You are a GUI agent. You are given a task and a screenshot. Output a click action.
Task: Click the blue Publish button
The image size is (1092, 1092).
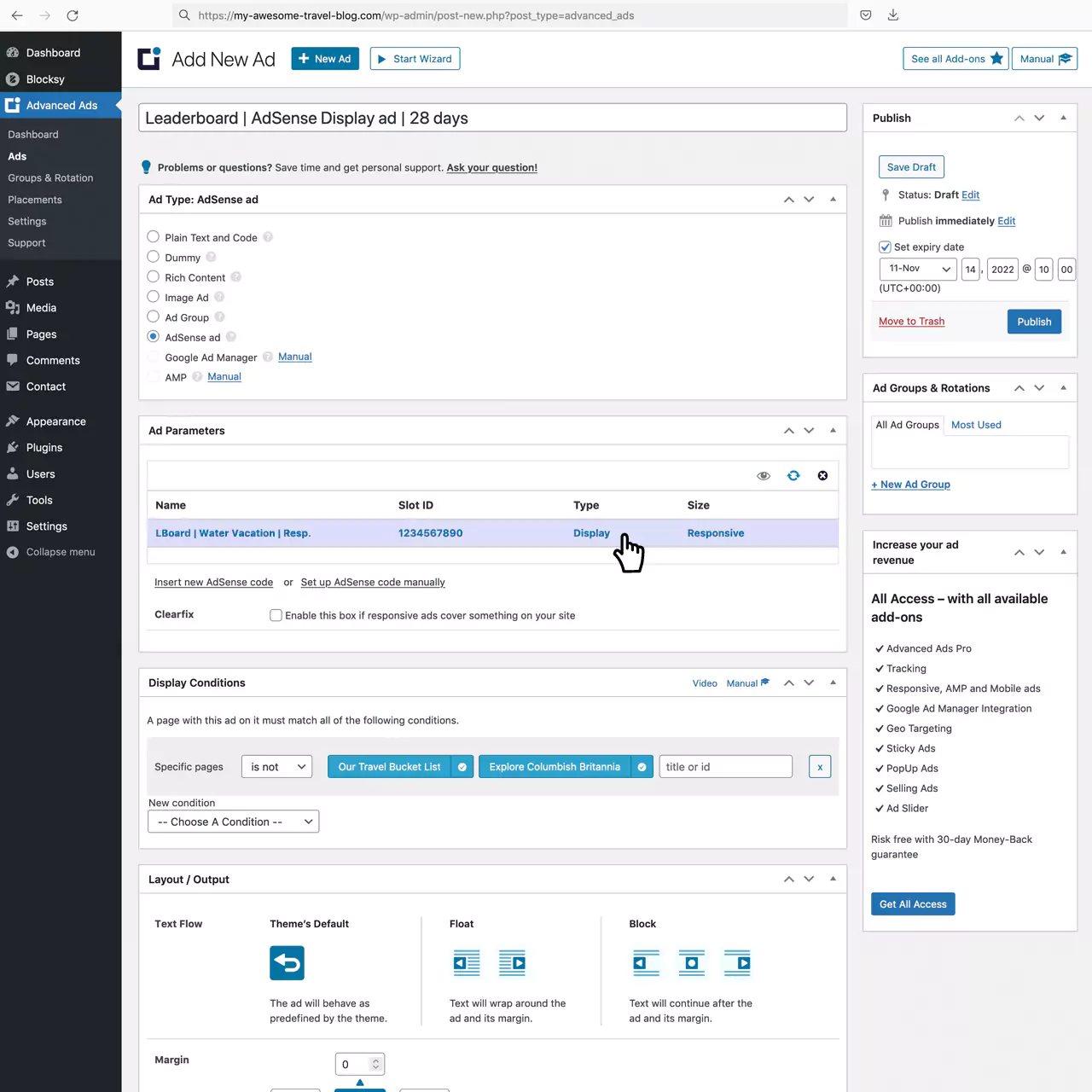1034,322
